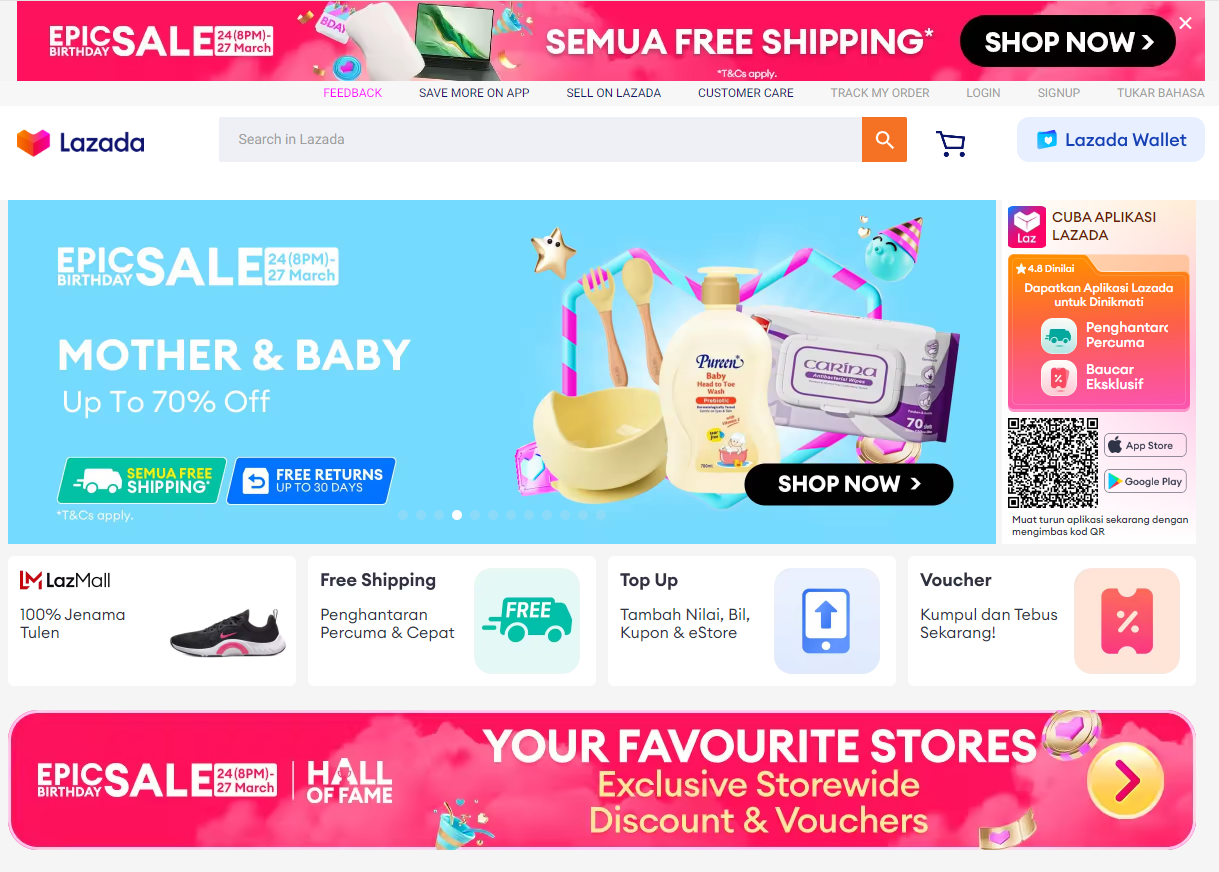Open Save More On App menu
Viewport: 1219px width, 872px height.
pyautogui.click(x=474, y=93)
